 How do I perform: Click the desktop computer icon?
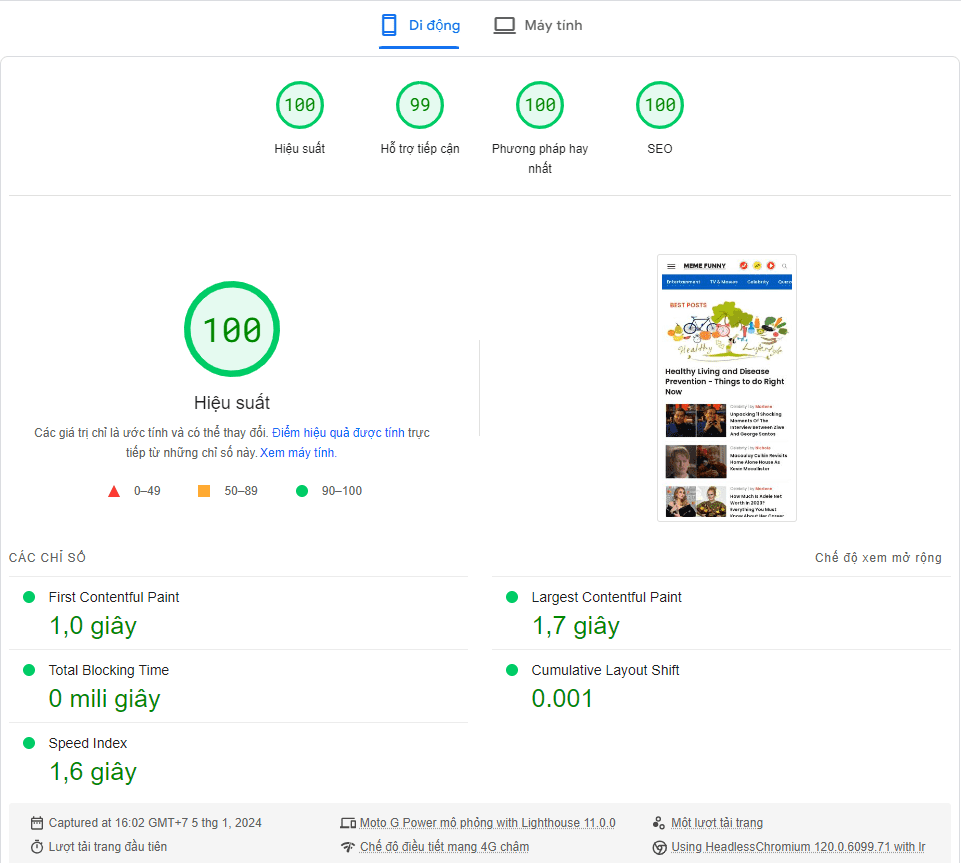[504, 25]
